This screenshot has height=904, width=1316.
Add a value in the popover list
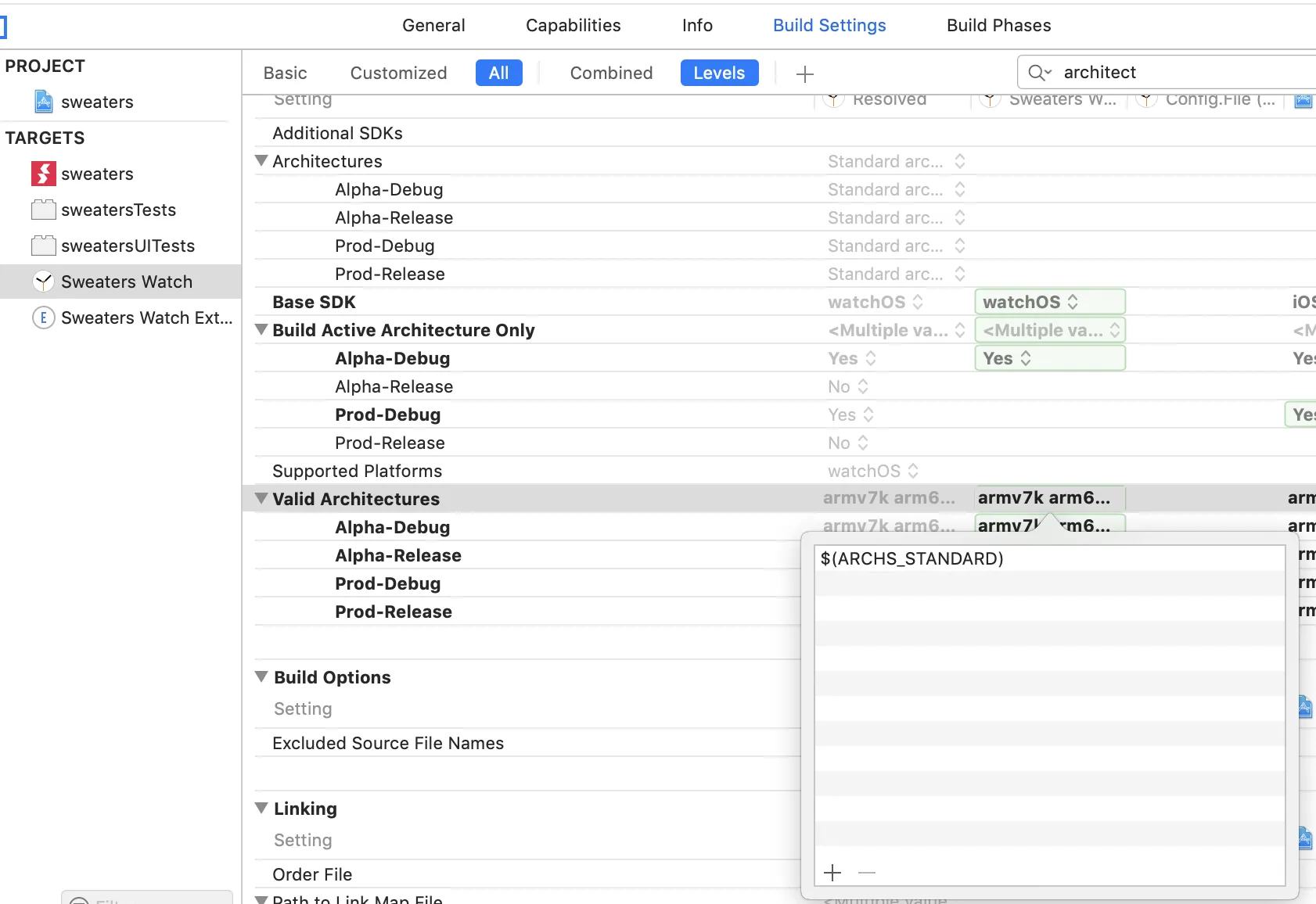coord(832,872)
